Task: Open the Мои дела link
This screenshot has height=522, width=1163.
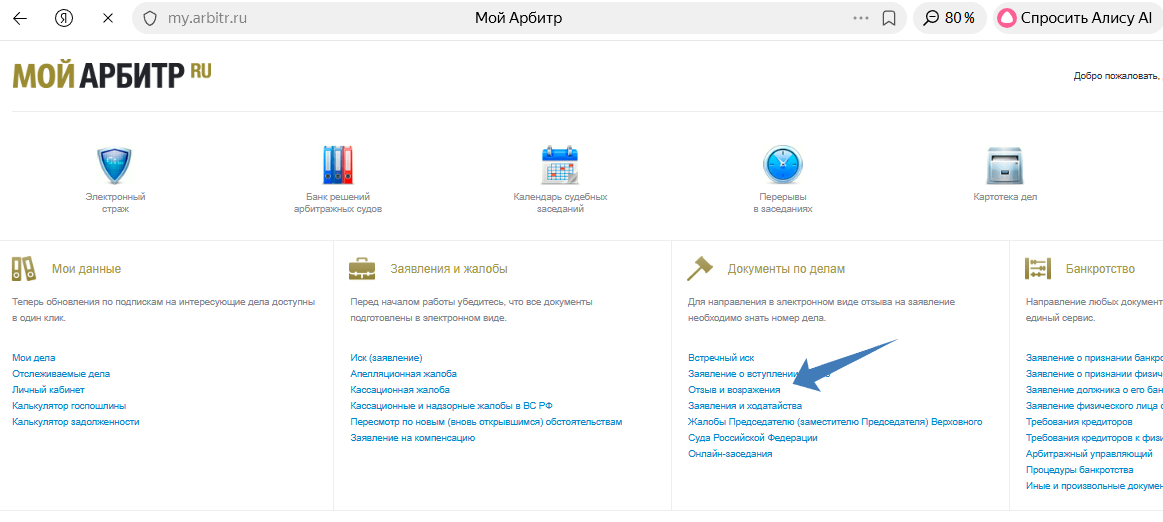Action: [x=33, y=357]
